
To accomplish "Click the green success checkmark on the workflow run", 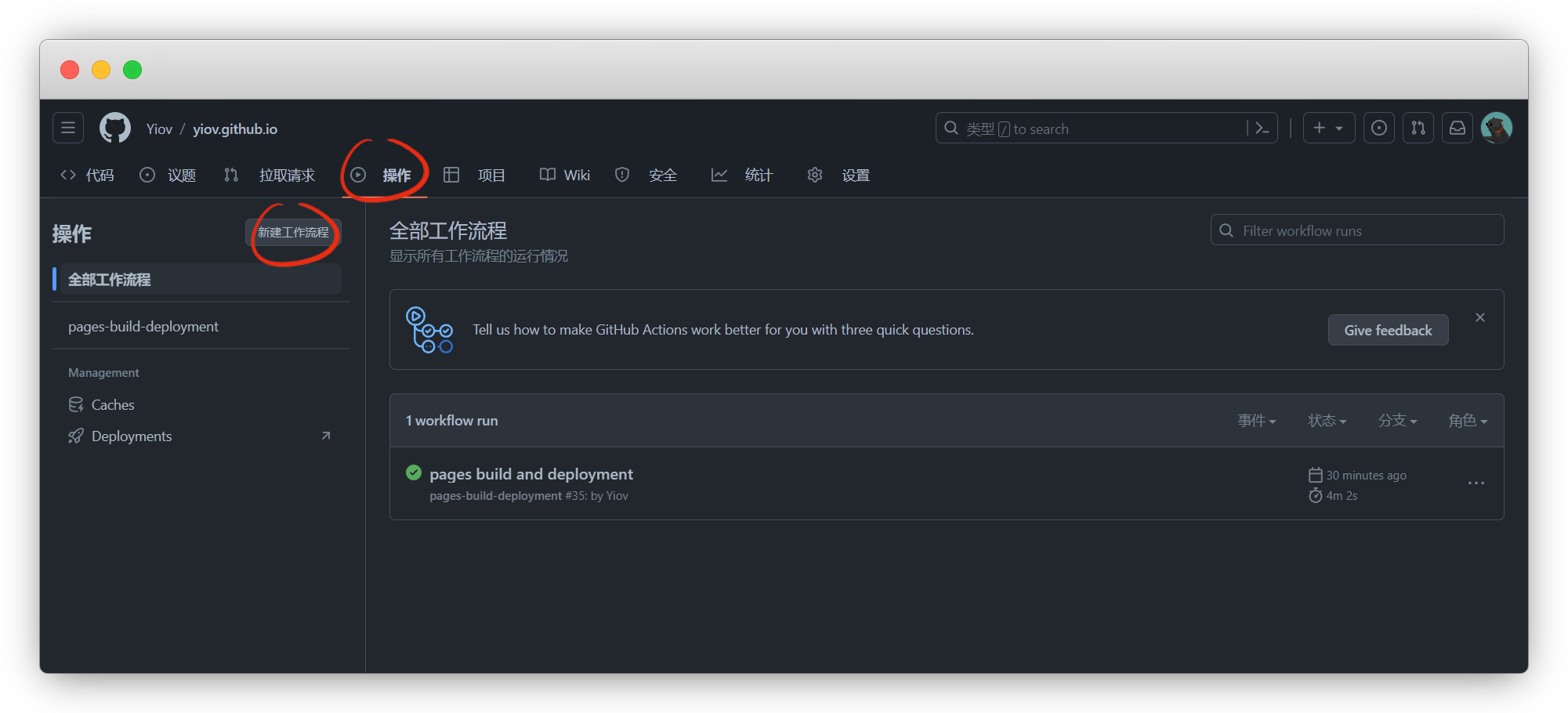I will 413,472.
